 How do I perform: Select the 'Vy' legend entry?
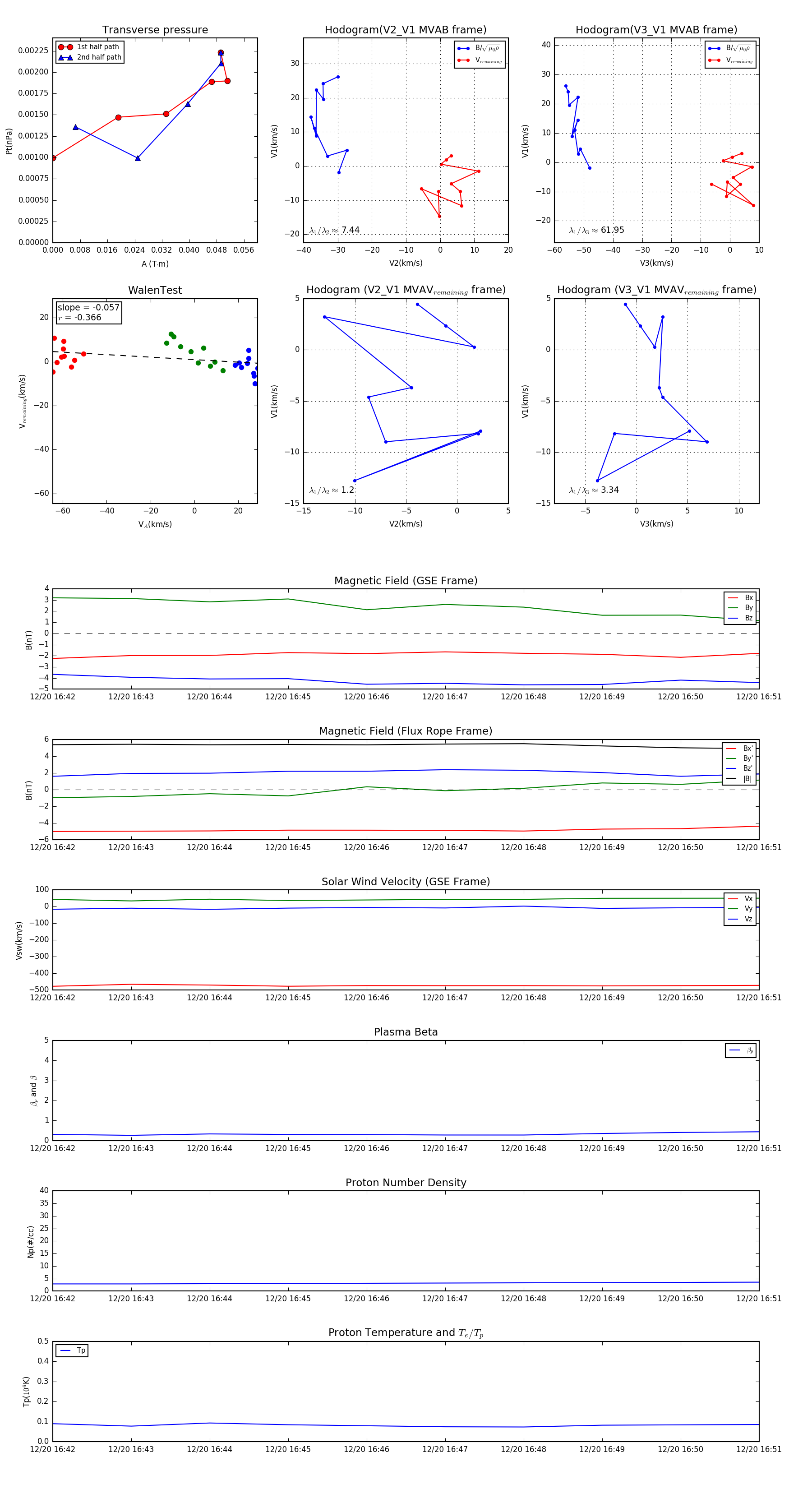[x=741, y=909]
